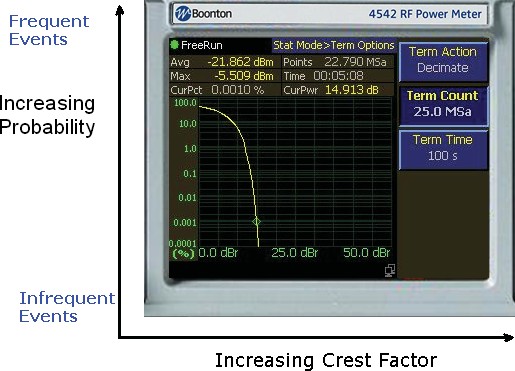Image resolution: width=515 pixels, height=371 pixels.
Task: Click the CurPct value 0.0010 %
Action: 237,90
